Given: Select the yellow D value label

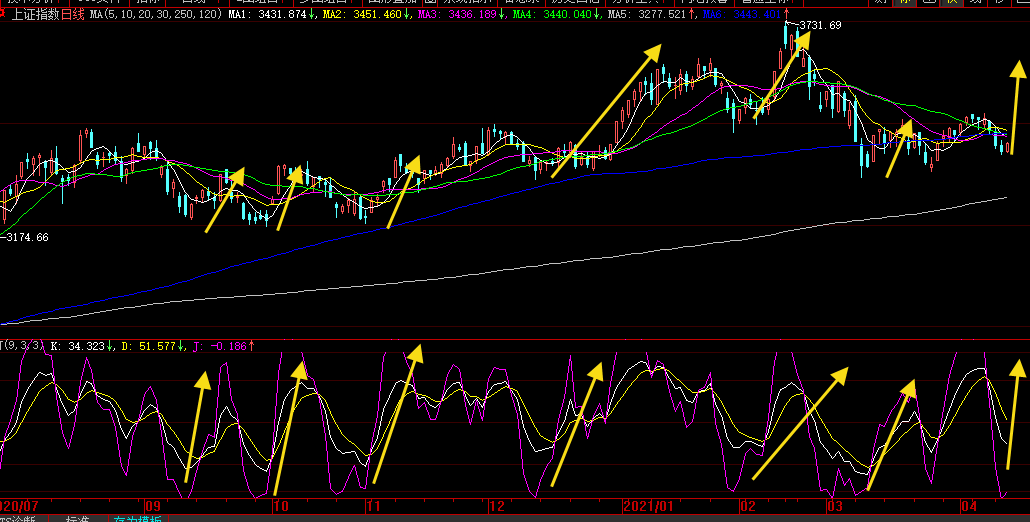Looking at the screenshot, I should pos(151,345).
